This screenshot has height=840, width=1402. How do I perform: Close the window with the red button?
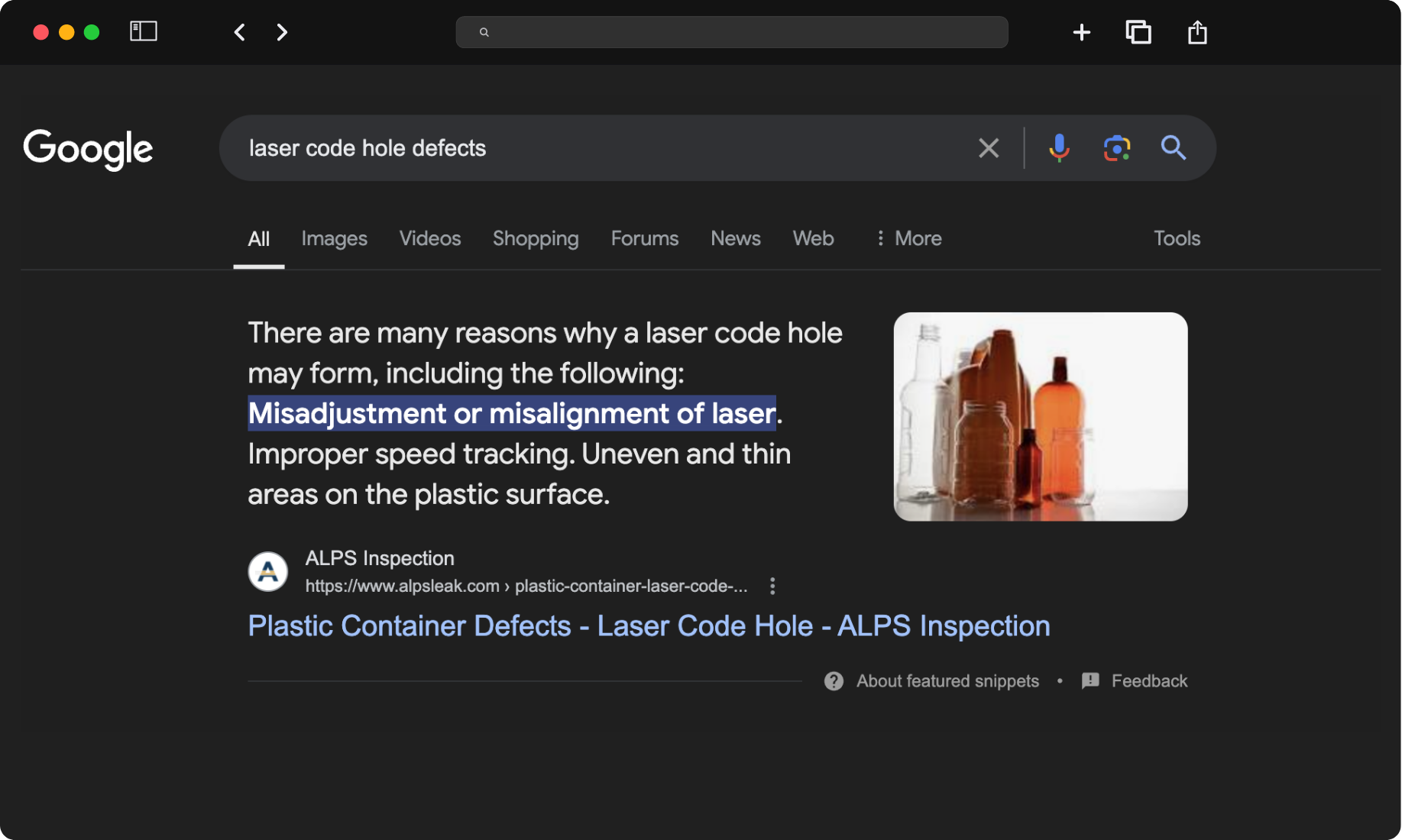41,32
